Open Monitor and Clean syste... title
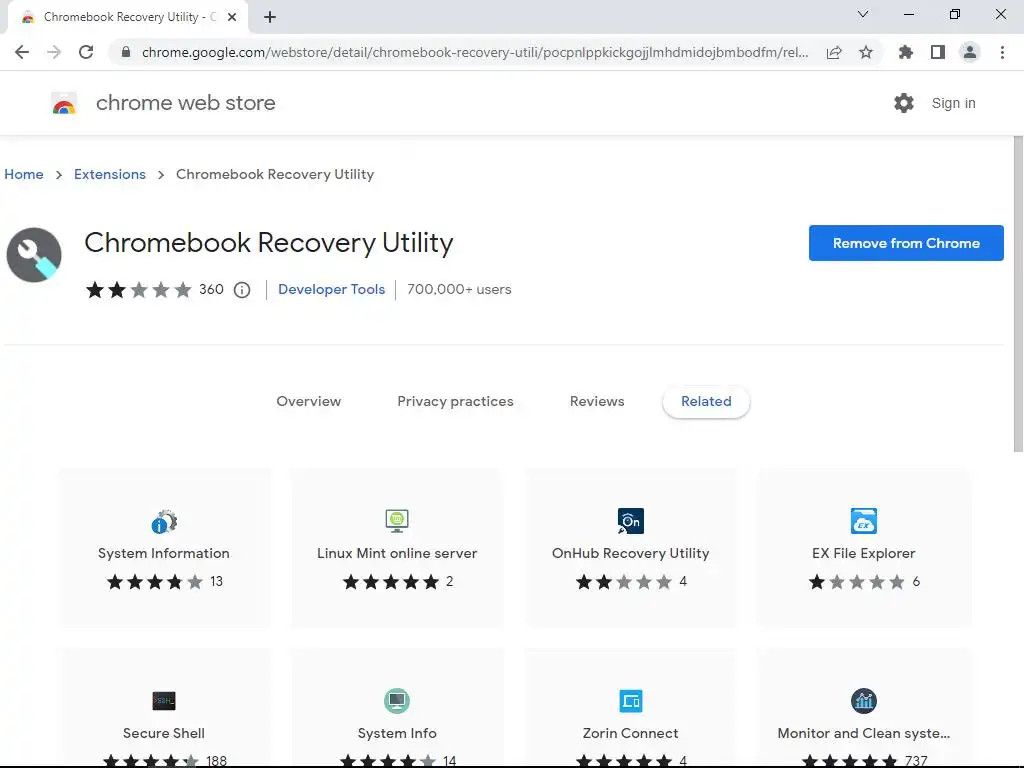Image resolution: width=1024 pixels, height=768 pixels. coord(863,733)
